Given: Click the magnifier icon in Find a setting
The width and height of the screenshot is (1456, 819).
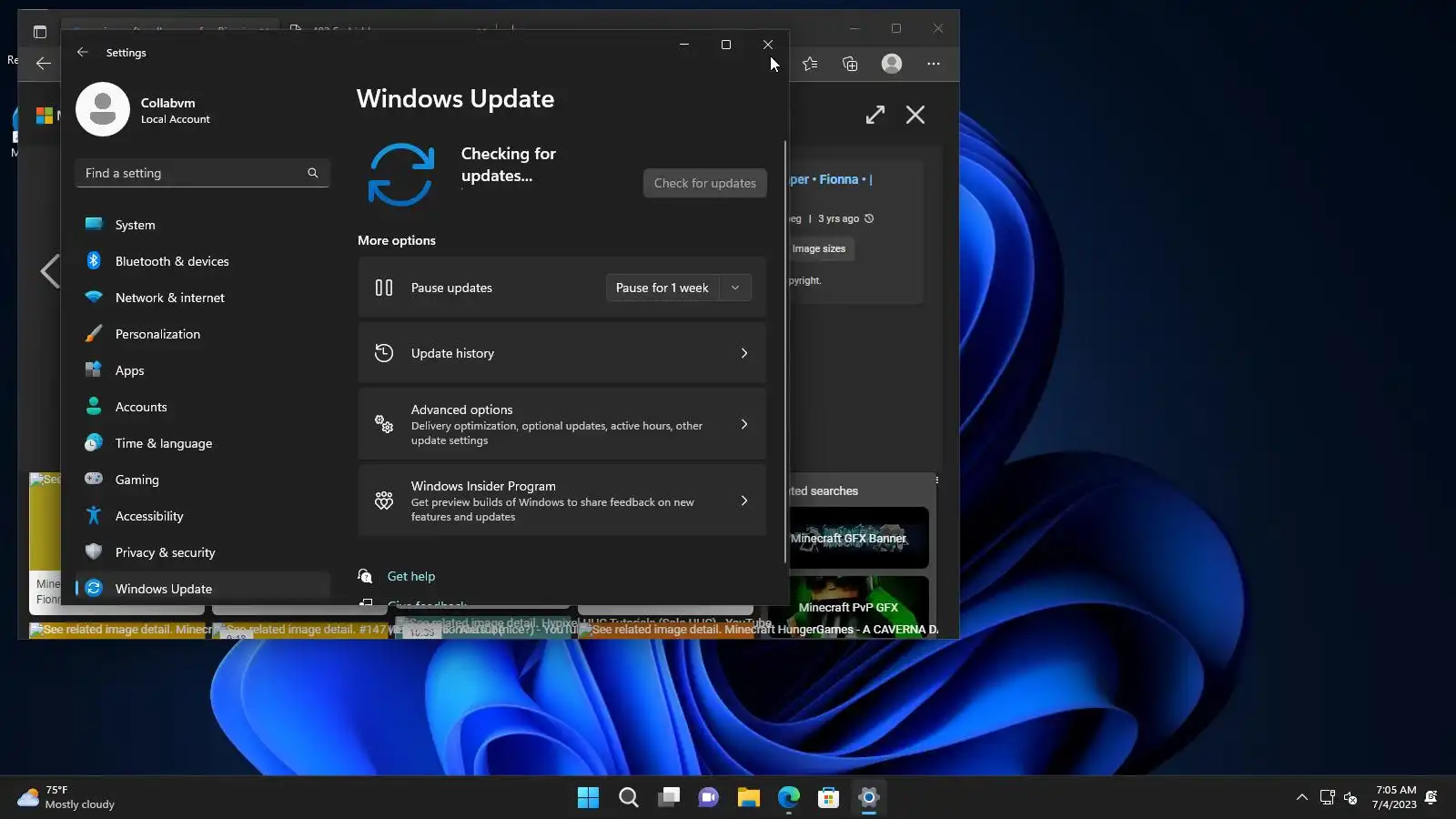Looking at the screenshot, I should 313,173.
